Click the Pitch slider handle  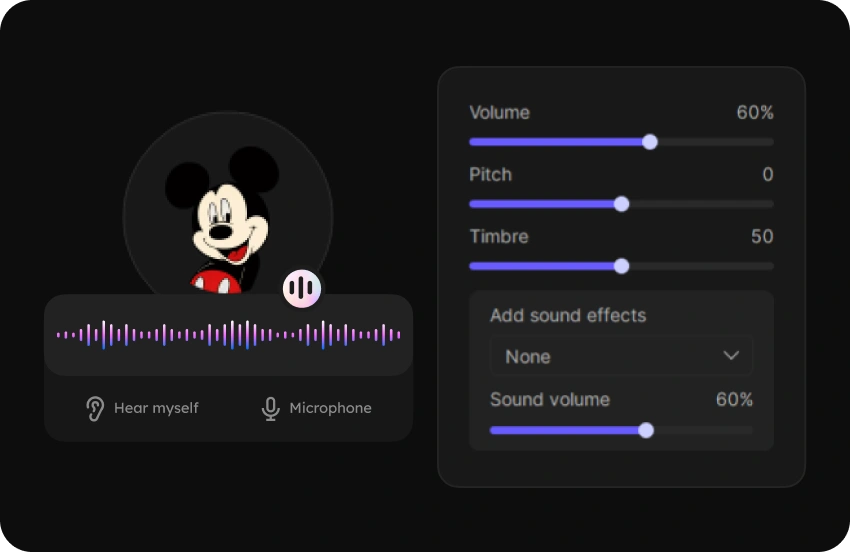pos(621,204)
